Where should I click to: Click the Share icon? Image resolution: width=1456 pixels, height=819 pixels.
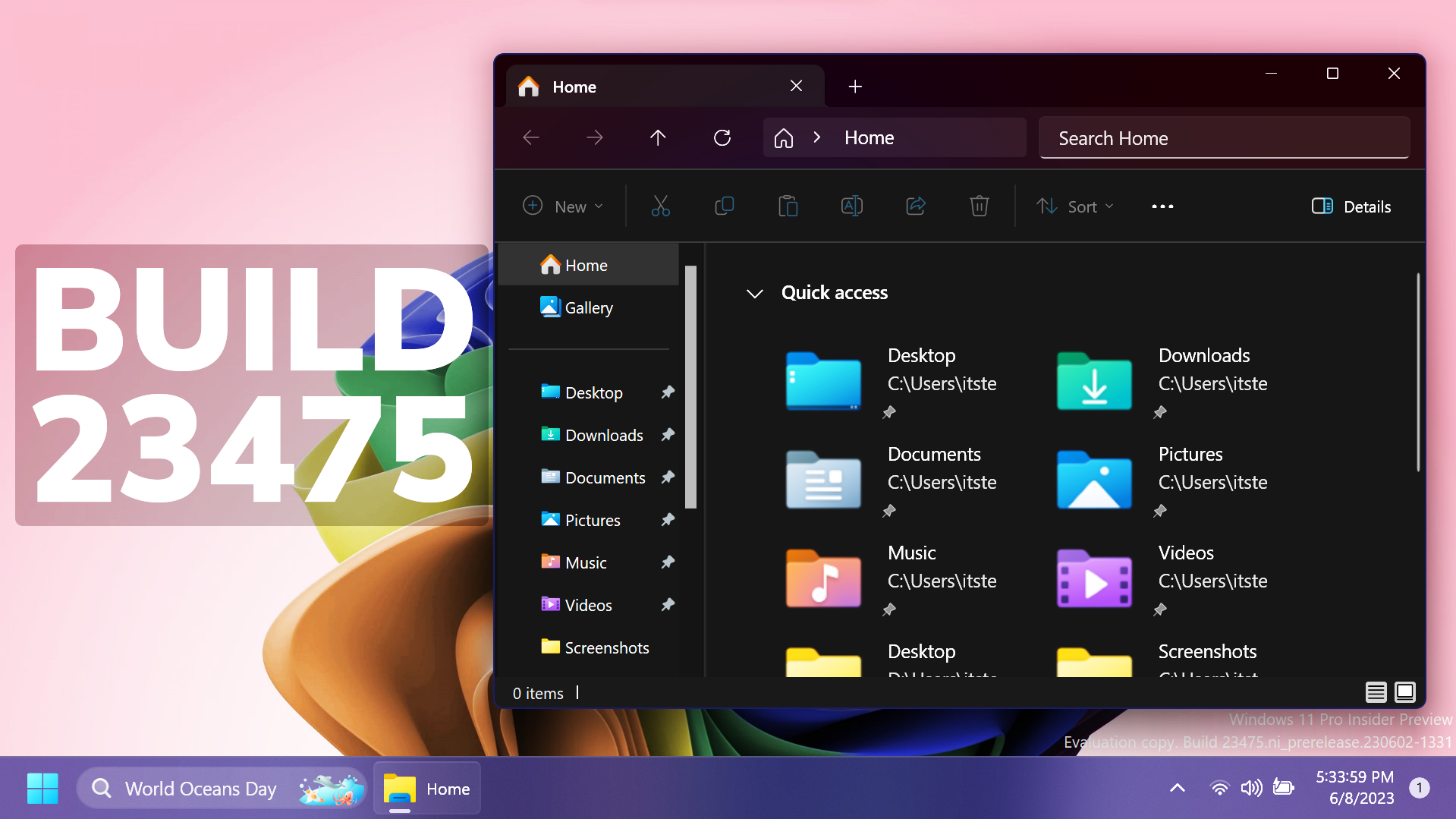tap(915, 206)
